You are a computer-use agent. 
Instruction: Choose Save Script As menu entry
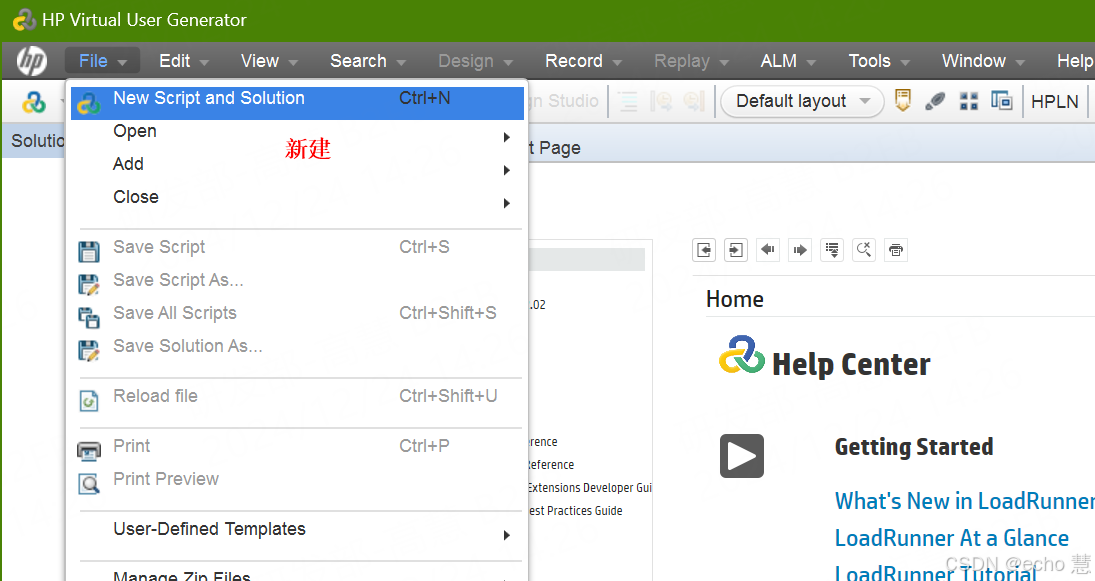click(297, 280)
